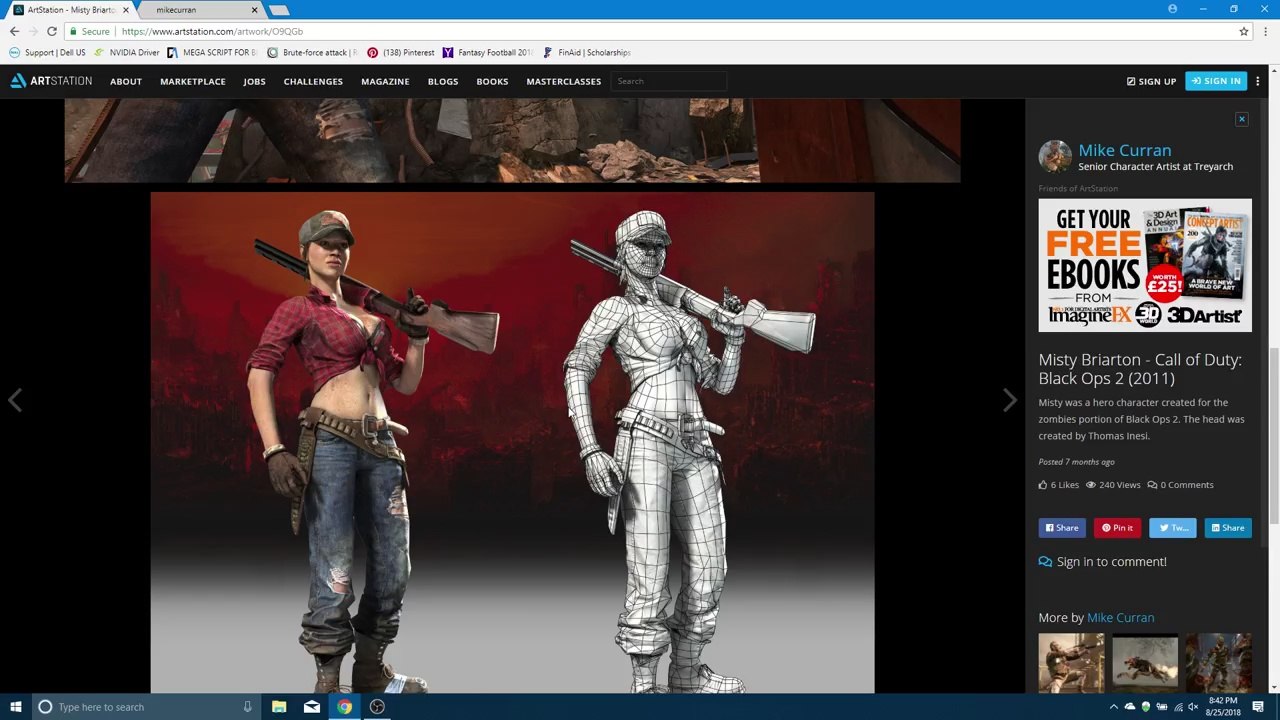Open the Challenges page
1280x720 pixels.
(x=313, y=81)
